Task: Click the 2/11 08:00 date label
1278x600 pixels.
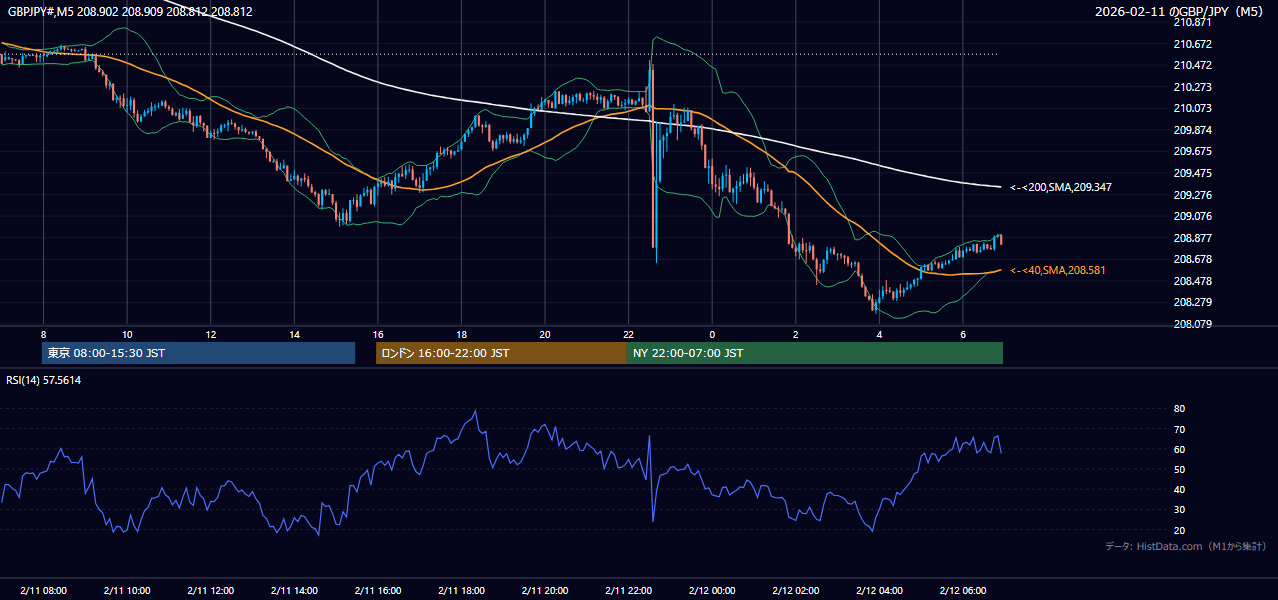Action: point(43,591)
